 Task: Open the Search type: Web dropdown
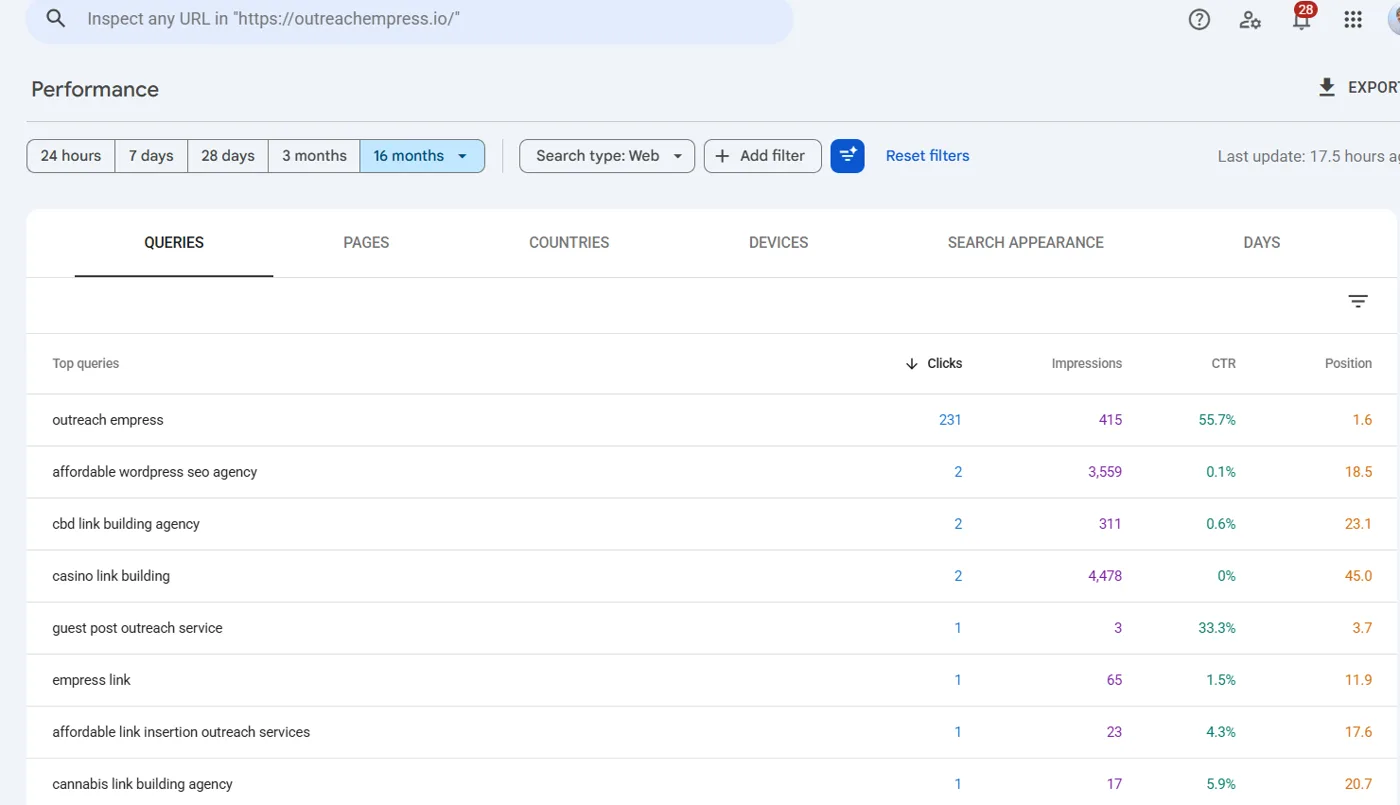coord(607,156)
